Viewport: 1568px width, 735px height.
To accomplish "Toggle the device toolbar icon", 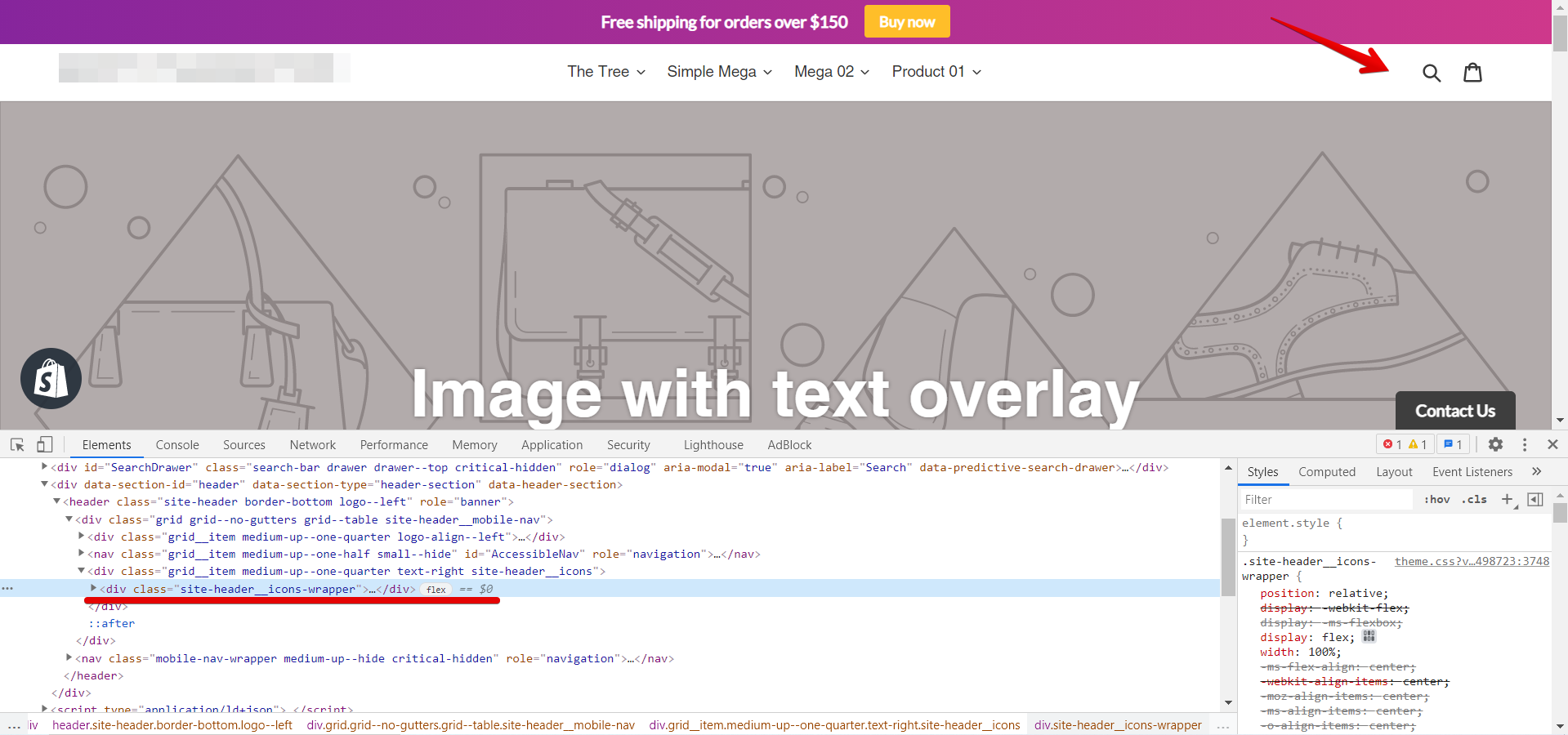I will (x=45, y=444).
